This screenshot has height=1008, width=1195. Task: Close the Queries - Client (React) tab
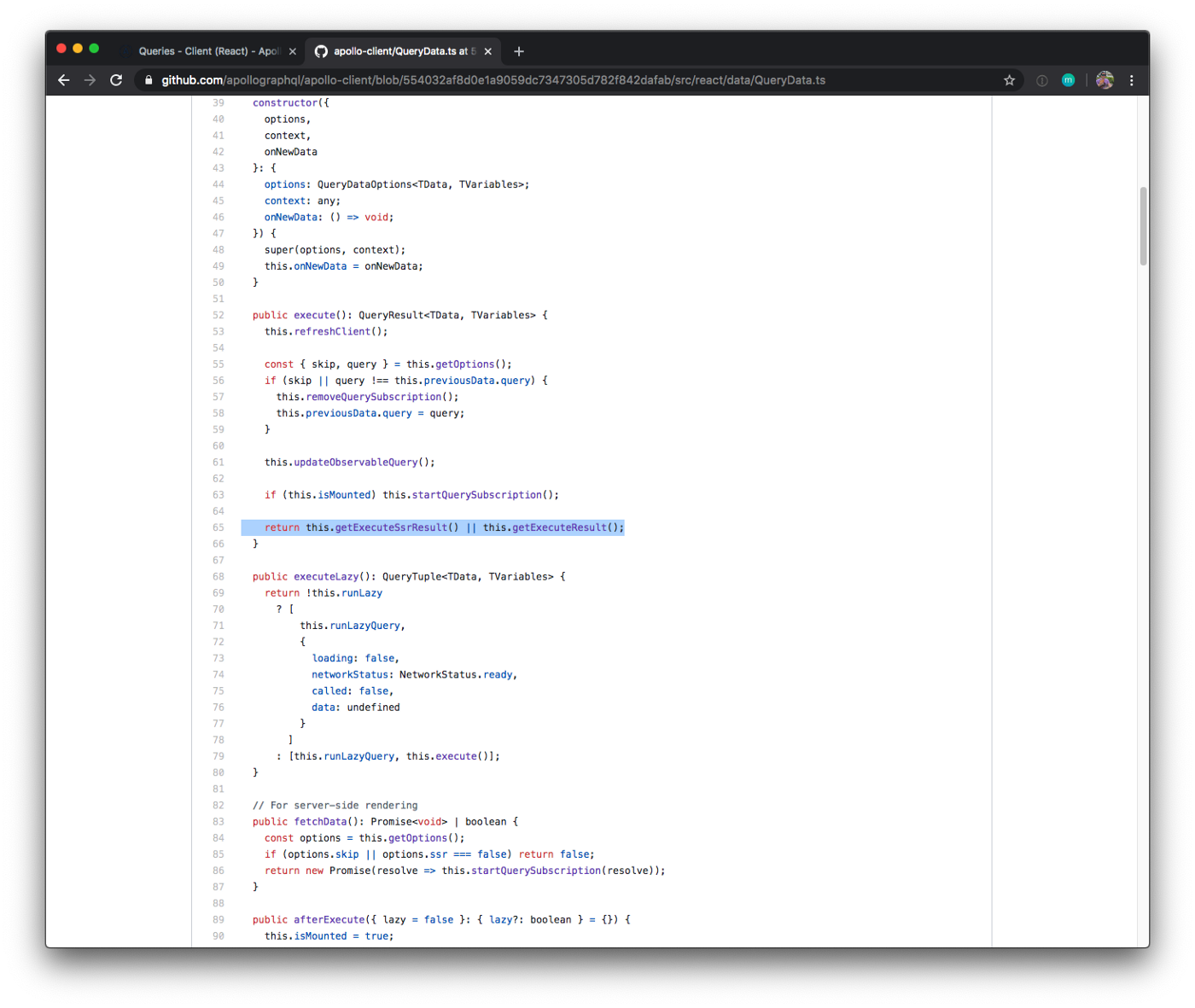pos(293,51)
